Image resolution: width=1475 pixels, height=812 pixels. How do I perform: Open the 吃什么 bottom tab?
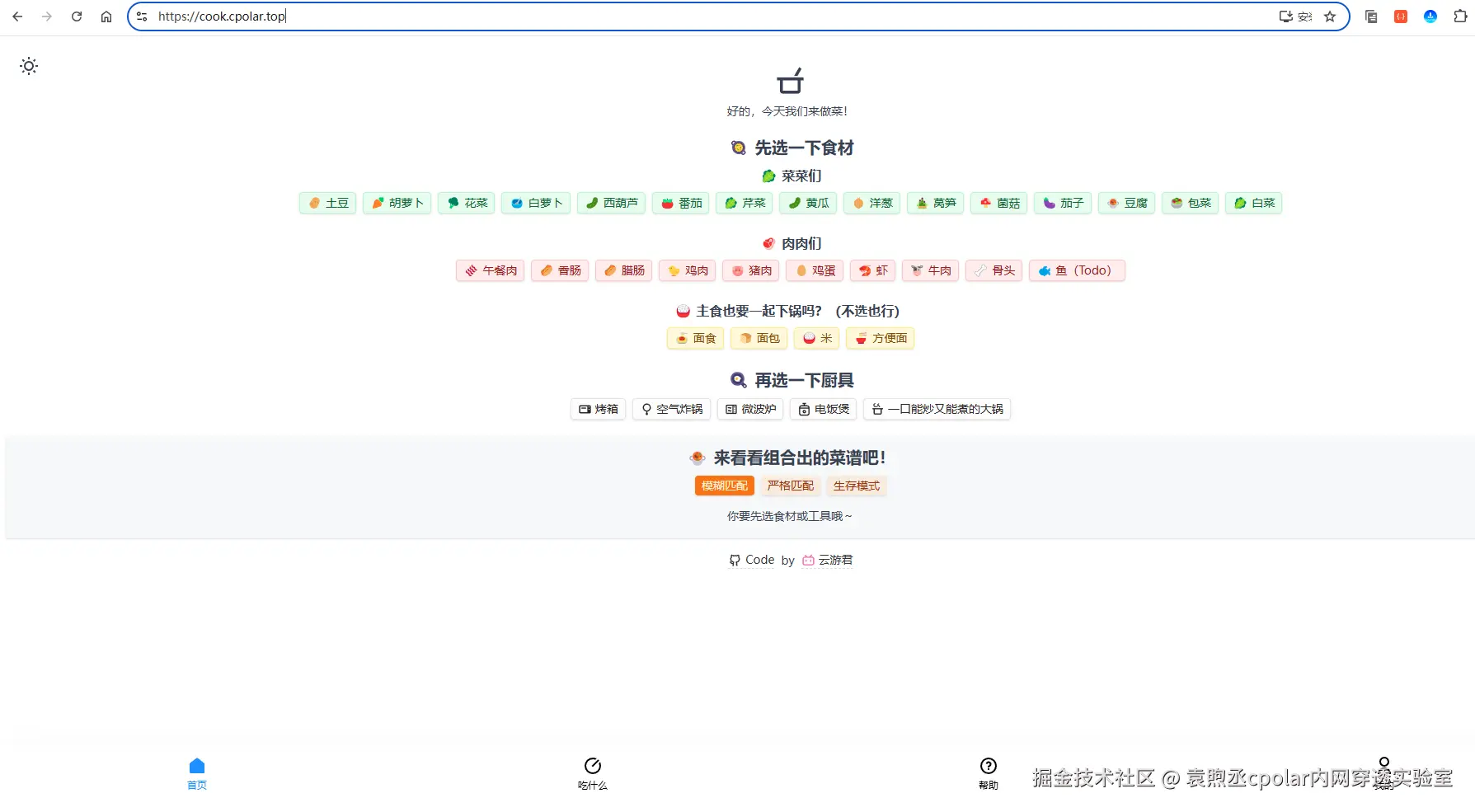tap(593, 773)
